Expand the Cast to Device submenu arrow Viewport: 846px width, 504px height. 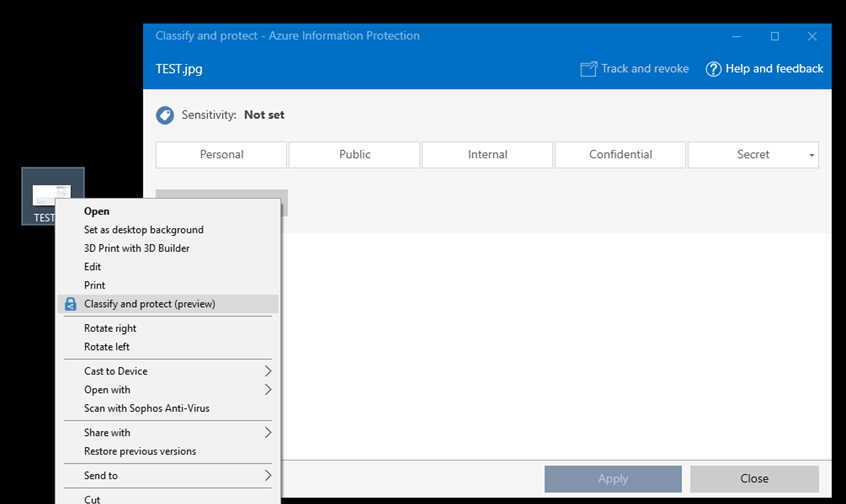click(268, 371)
